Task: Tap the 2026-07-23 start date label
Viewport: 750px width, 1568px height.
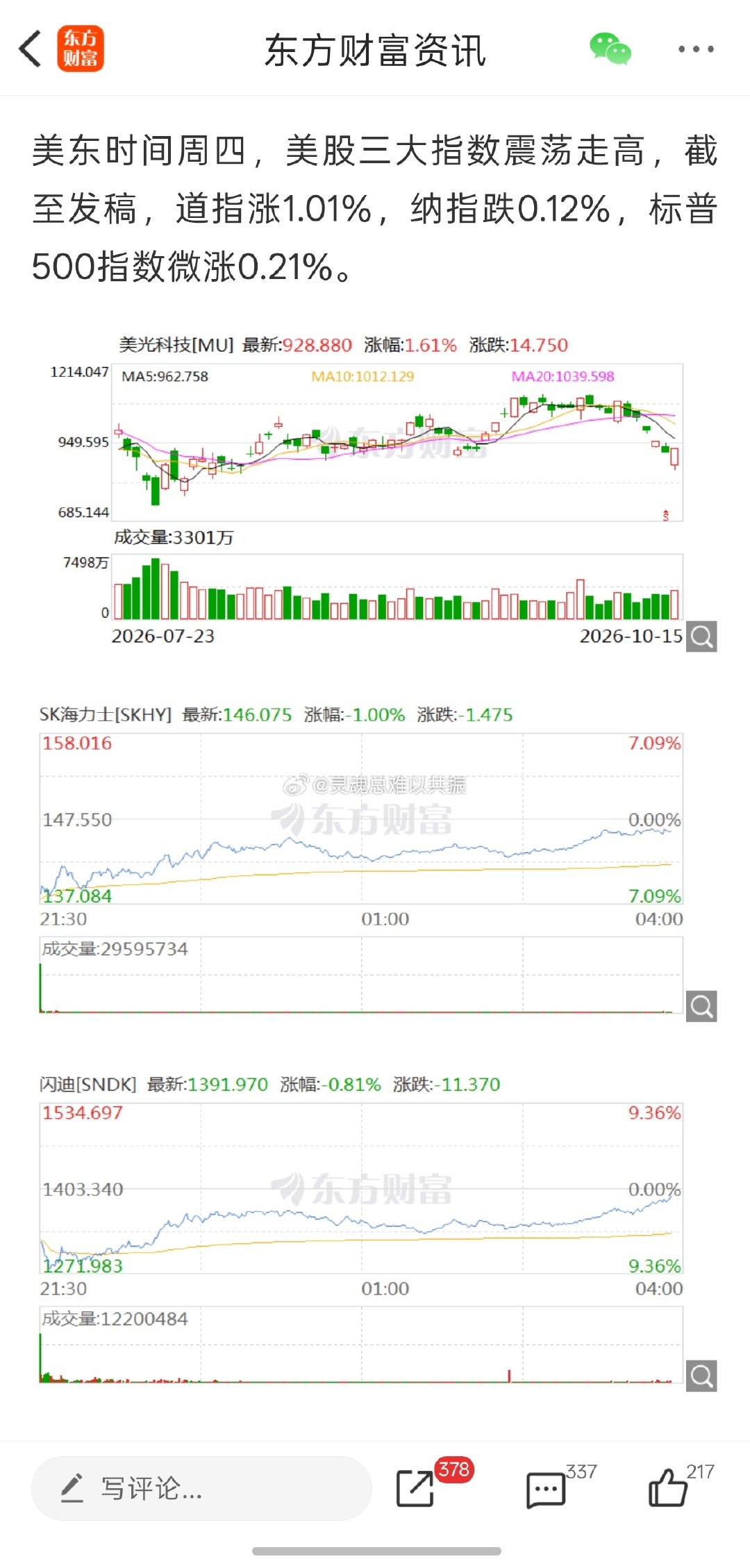Action: 163,636
